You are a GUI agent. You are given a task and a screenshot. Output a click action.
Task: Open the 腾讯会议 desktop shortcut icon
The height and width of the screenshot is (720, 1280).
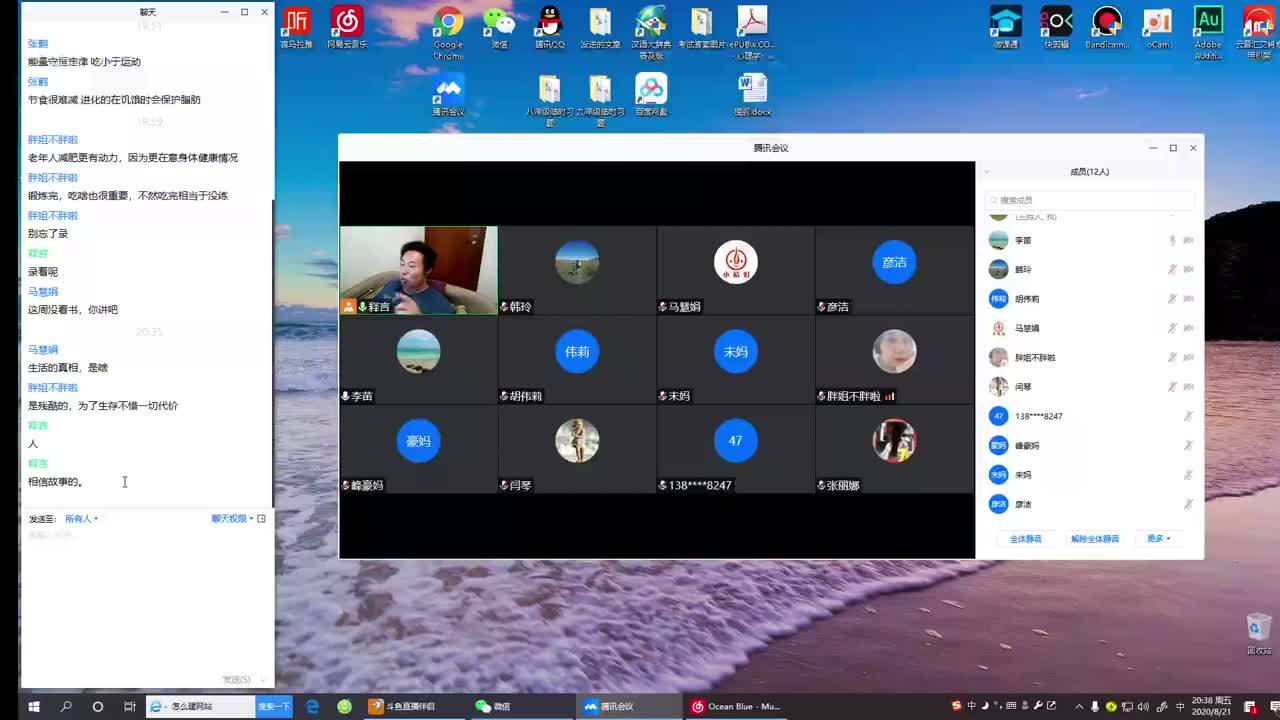click(448, 91)
